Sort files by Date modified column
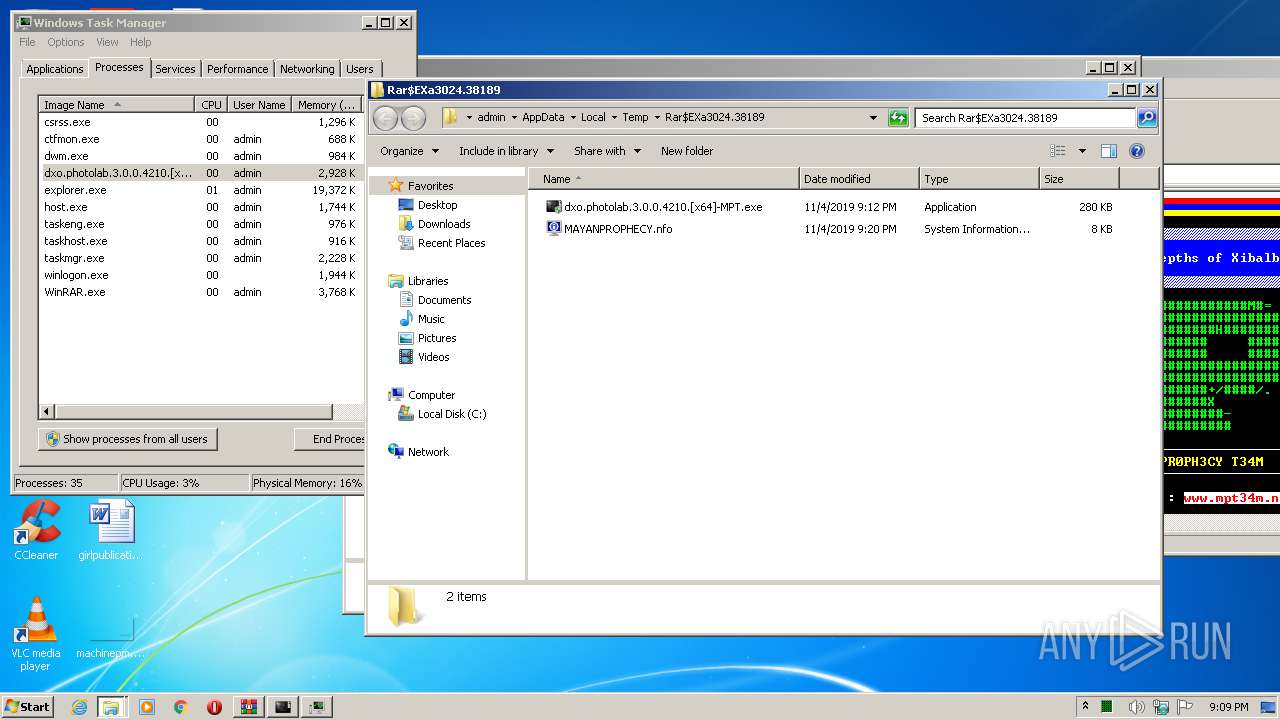The height and width of the screenshot is (720, 1280). pos(859,179)
